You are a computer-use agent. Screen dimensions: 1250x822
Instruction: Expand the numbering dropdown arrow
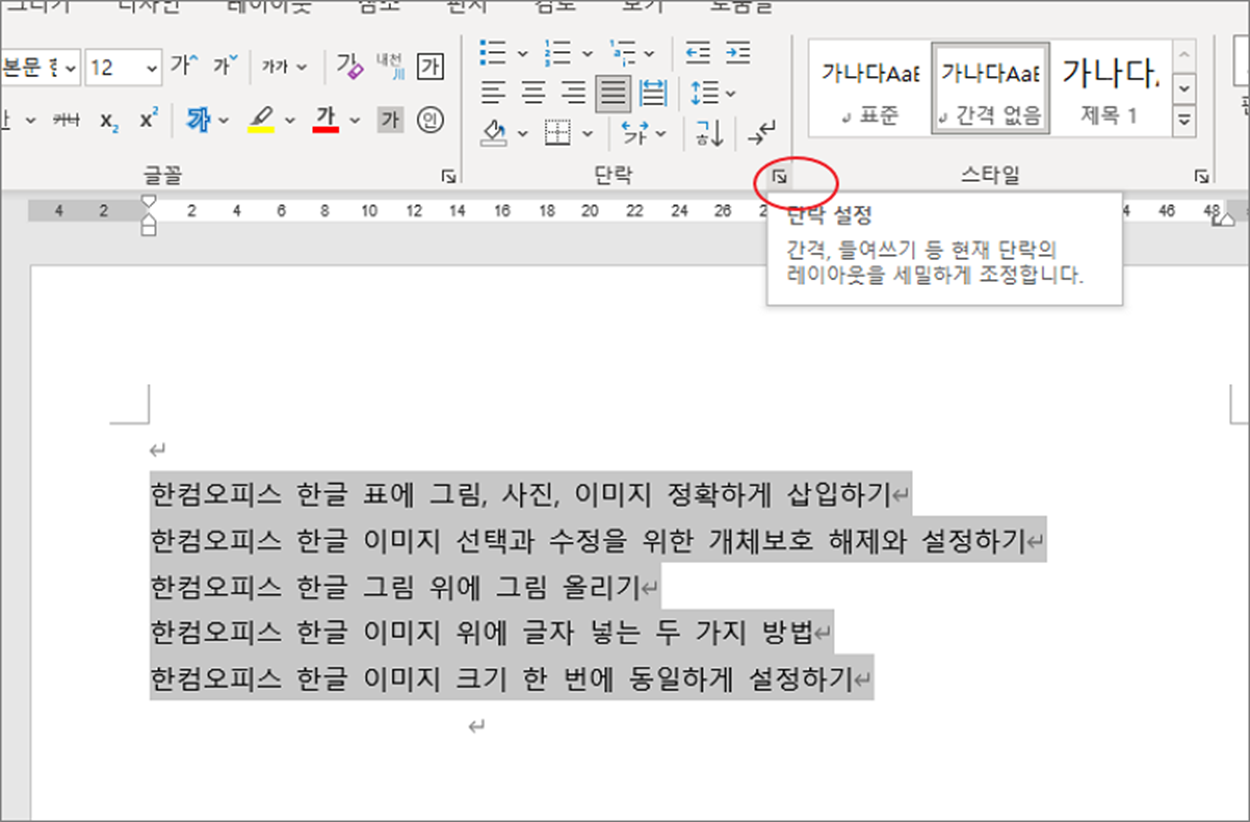[588, 53]
